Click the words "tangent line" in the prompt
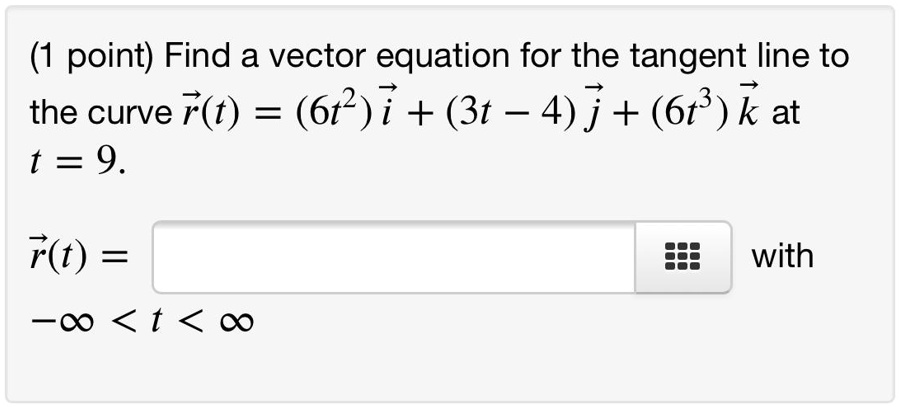This screenshot has width=899, height=407. tap(719, 56)
